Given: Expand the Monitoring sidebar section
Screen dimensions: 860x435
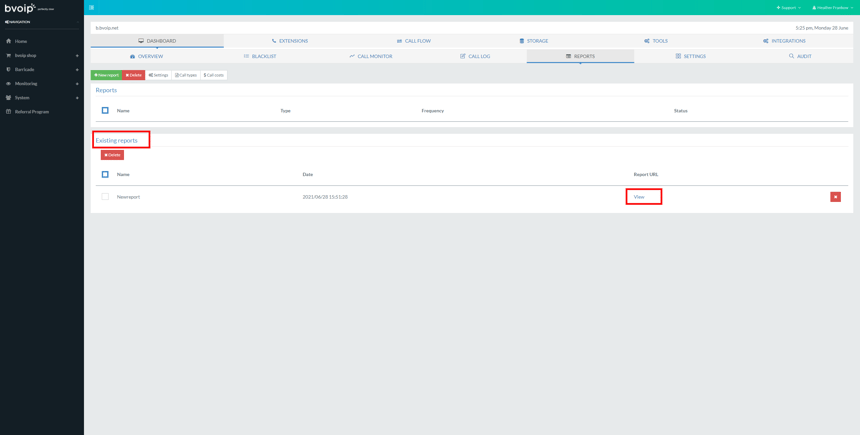Looking at the screenshot, I should pyautogui.click(x=25, y=84).
